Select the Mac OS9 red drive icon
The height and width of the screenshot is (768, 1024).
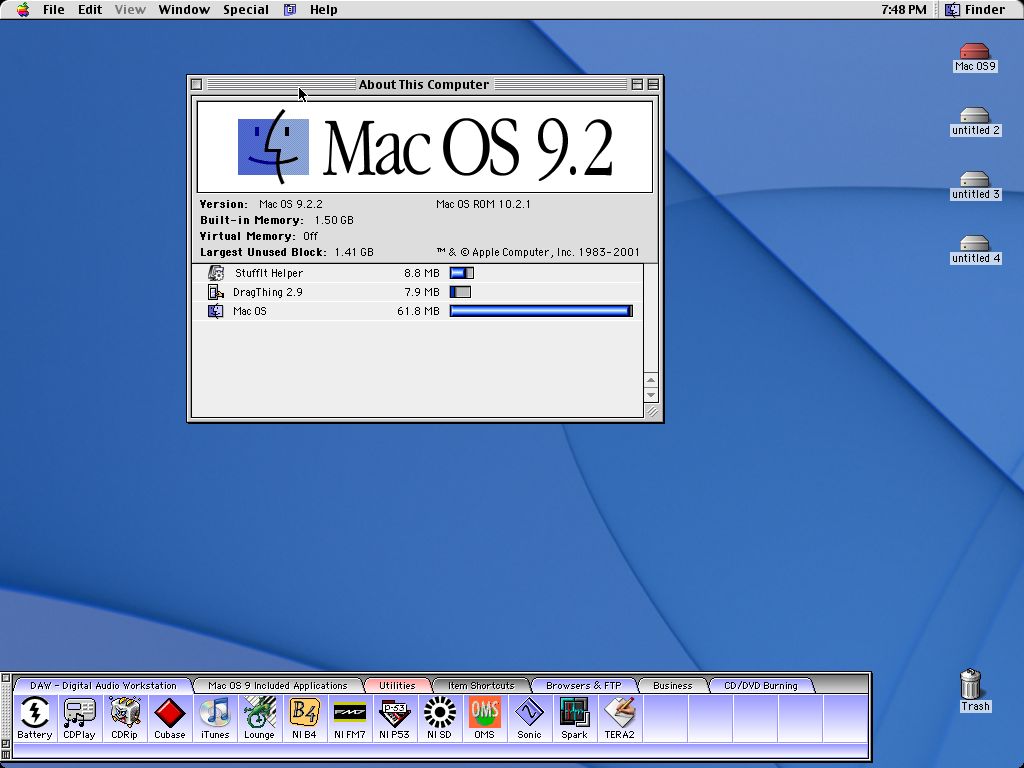pyautogui.click(x=974, y=52)
